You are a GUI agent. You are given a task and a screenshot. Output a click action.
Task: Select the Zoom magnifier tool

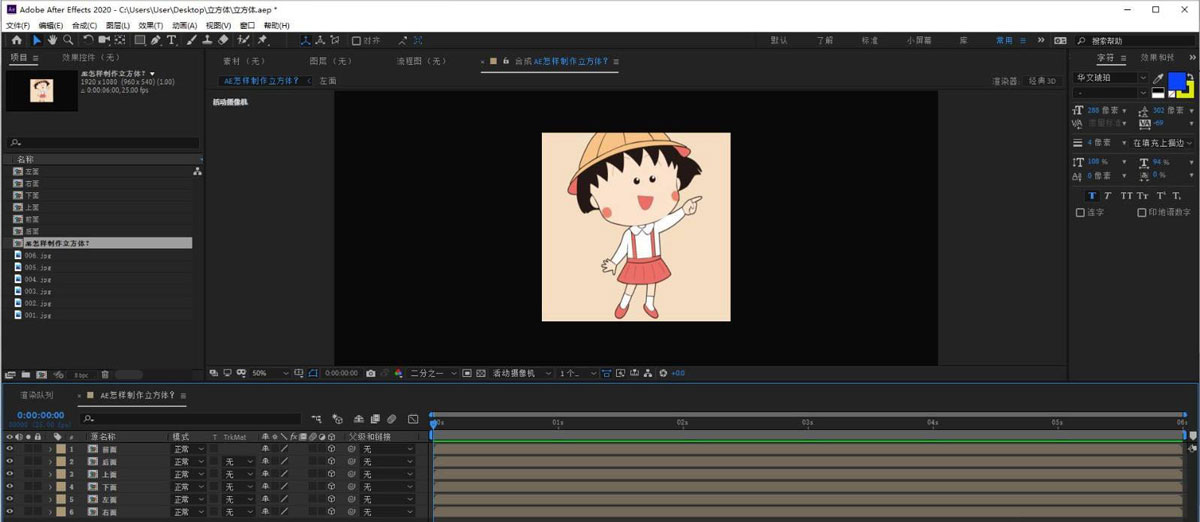tap(68, 41)
